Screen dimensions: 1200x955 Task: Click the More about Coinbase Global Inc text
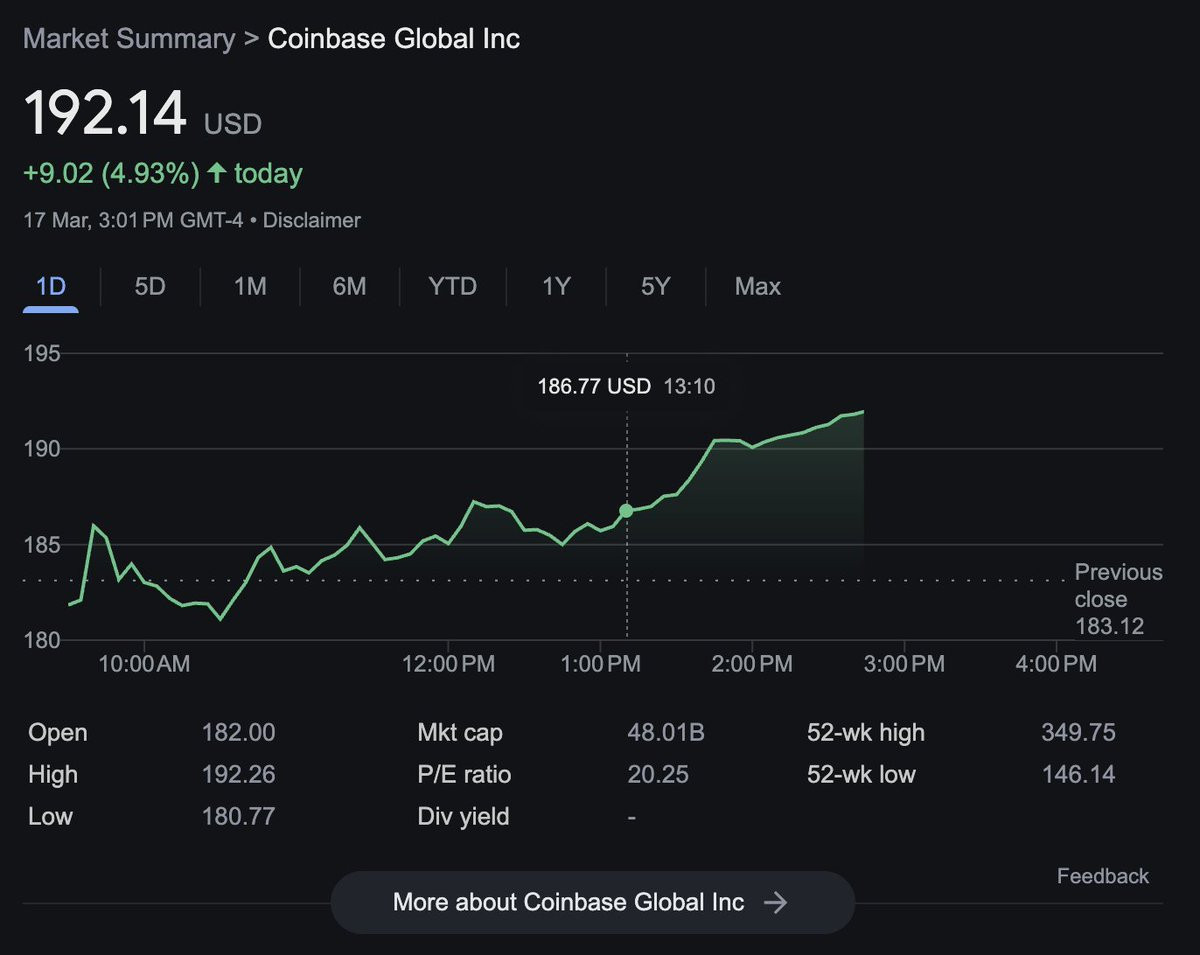pyautogui.click(x=568, y=903)
